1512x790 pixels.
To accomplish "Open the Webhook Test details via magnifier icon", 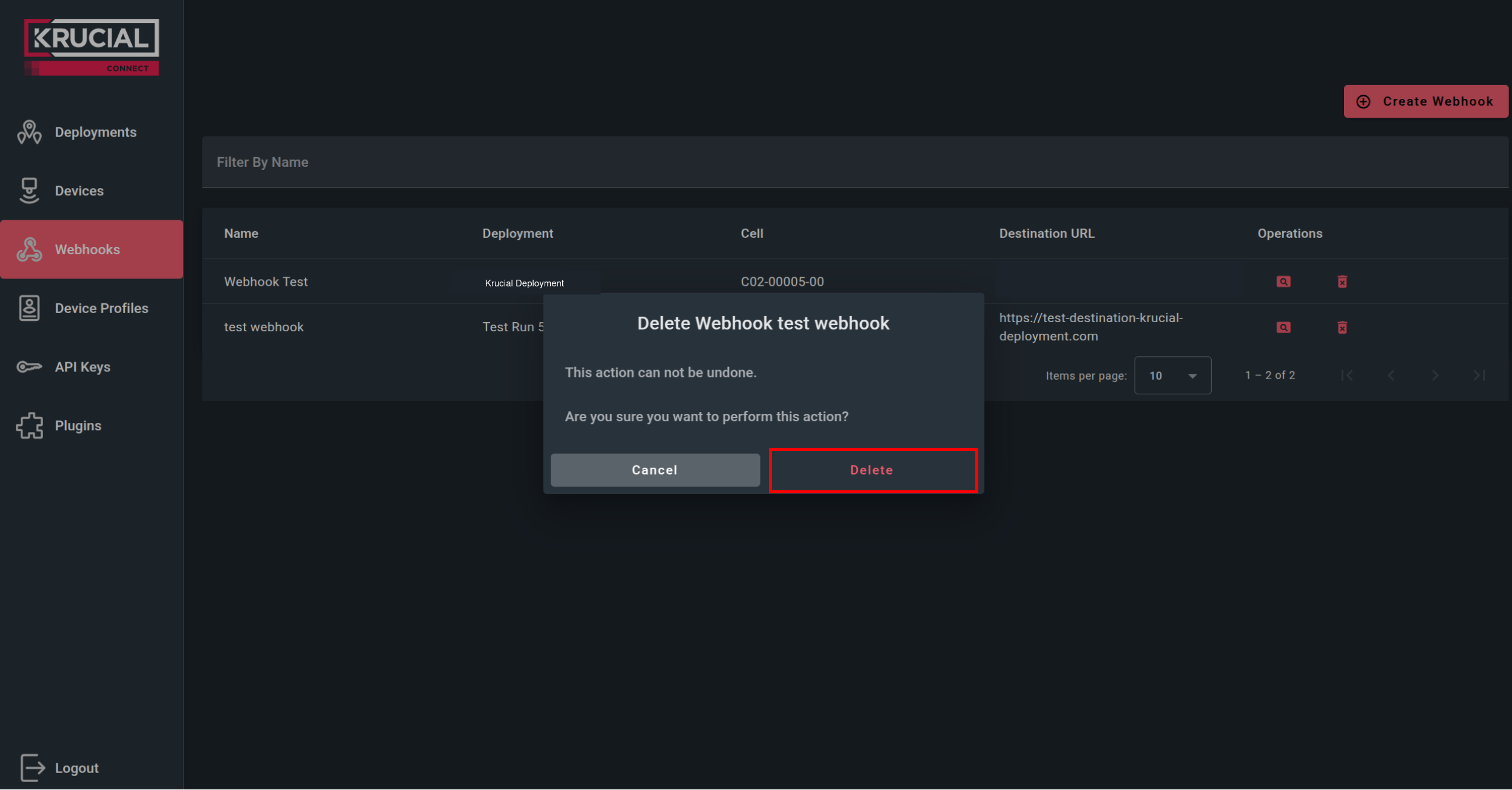I will click(x=1282, y=282).
